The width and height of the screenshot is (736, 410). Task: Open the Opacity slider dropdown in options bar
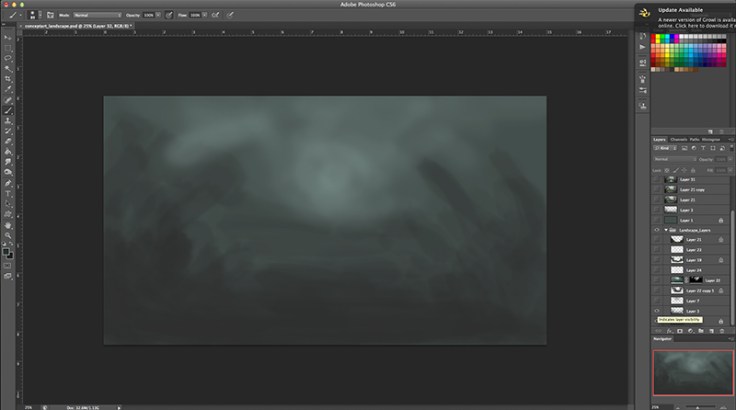tap(158, 15)
